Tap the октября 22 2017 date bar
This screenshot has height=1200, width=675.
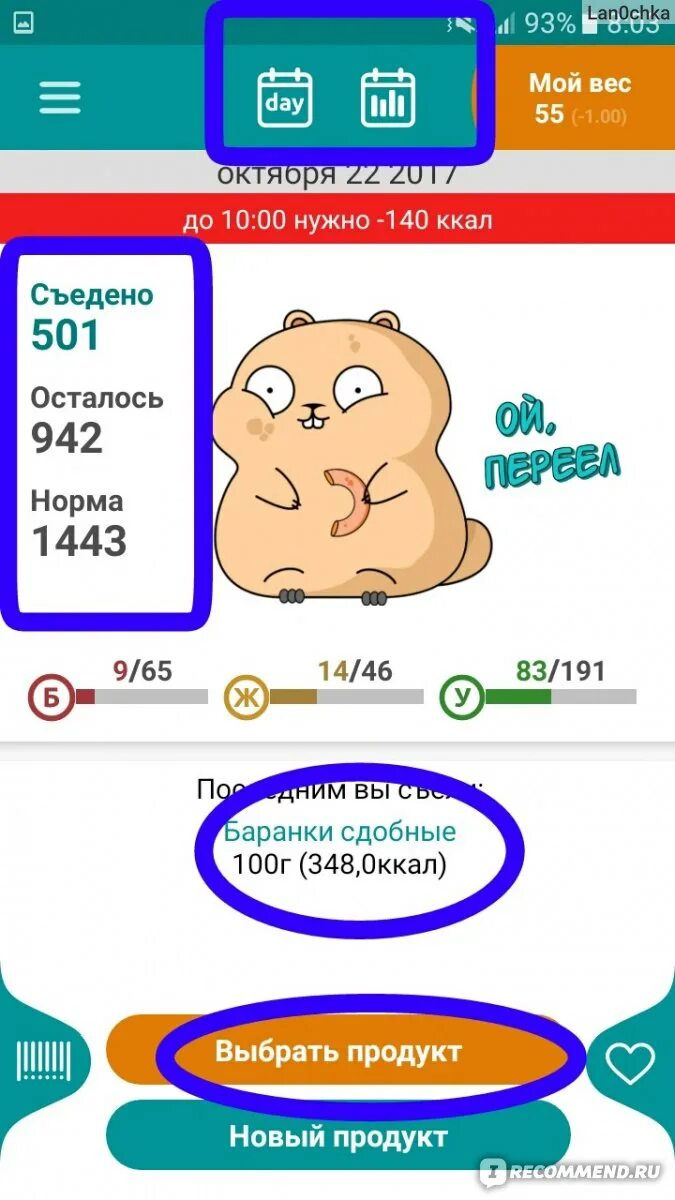tap(337, 174)
